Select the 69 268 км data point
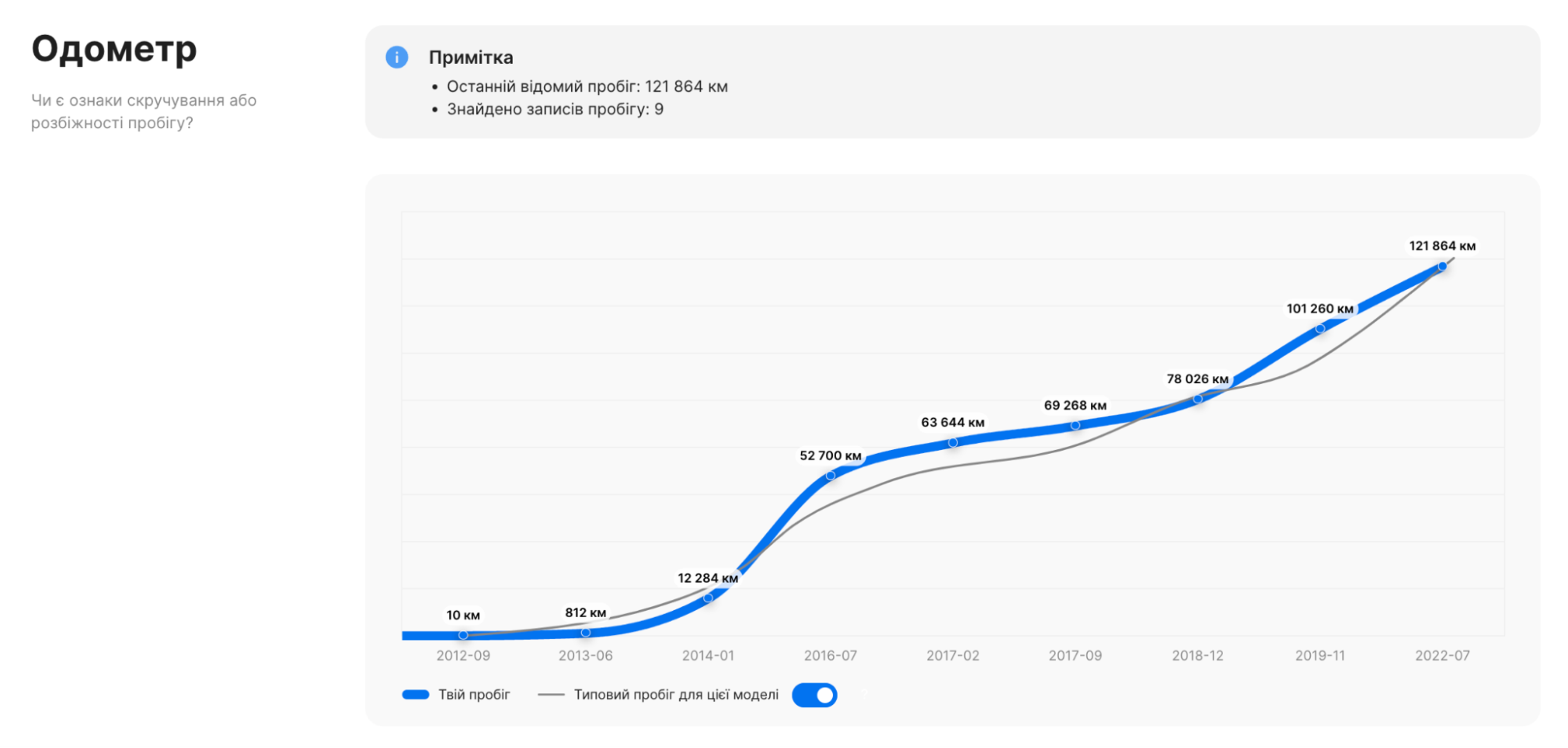This screenshot has width=1568, height=748. tap(1076, 426)
